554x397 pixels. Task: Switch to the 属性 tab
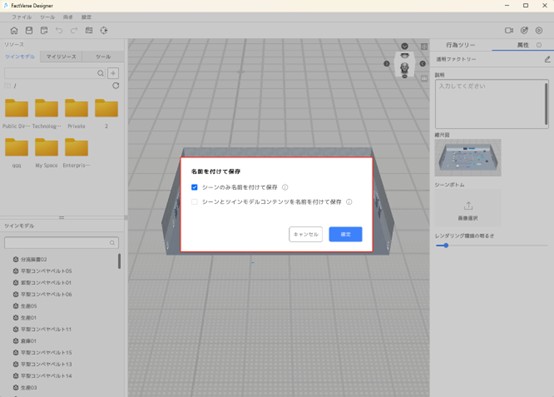pyautogui.click(x=523, y=45)
